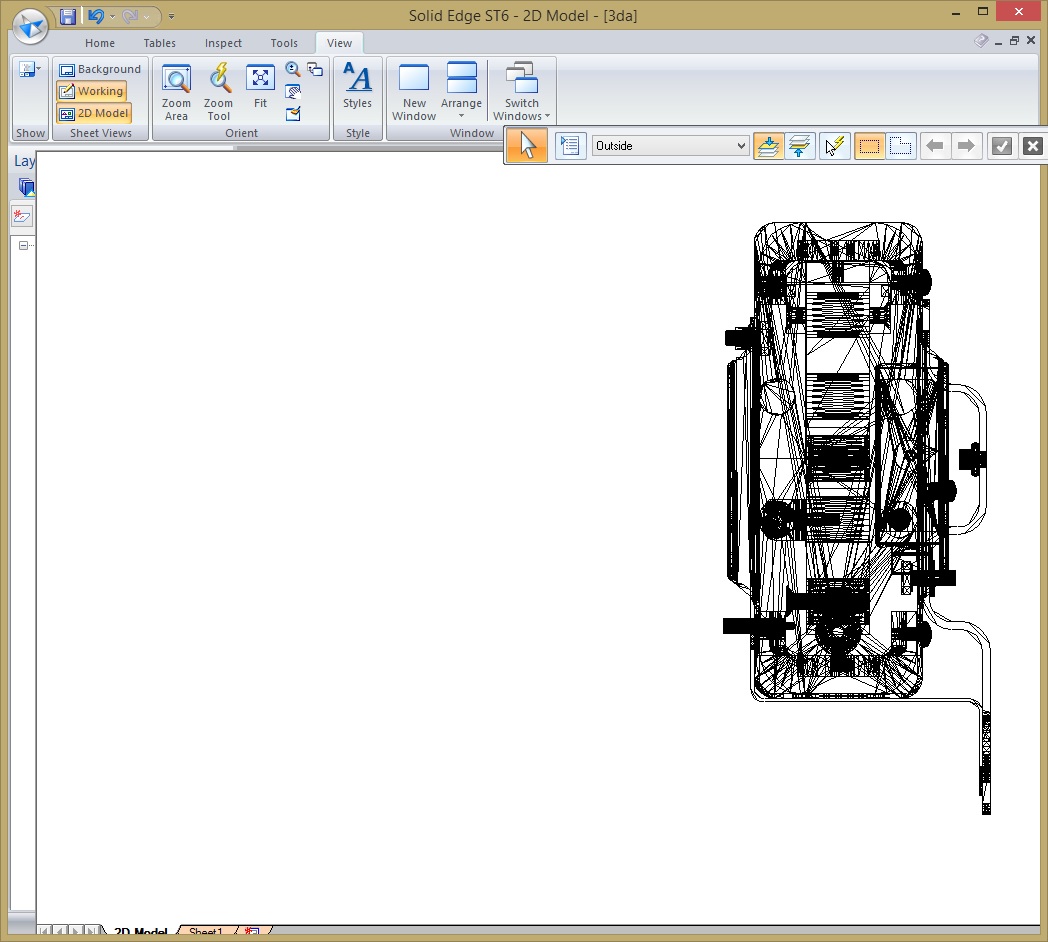Toggle the 2D Model sheet view
The image size is (1048, 942).
(x=94, y=113)
